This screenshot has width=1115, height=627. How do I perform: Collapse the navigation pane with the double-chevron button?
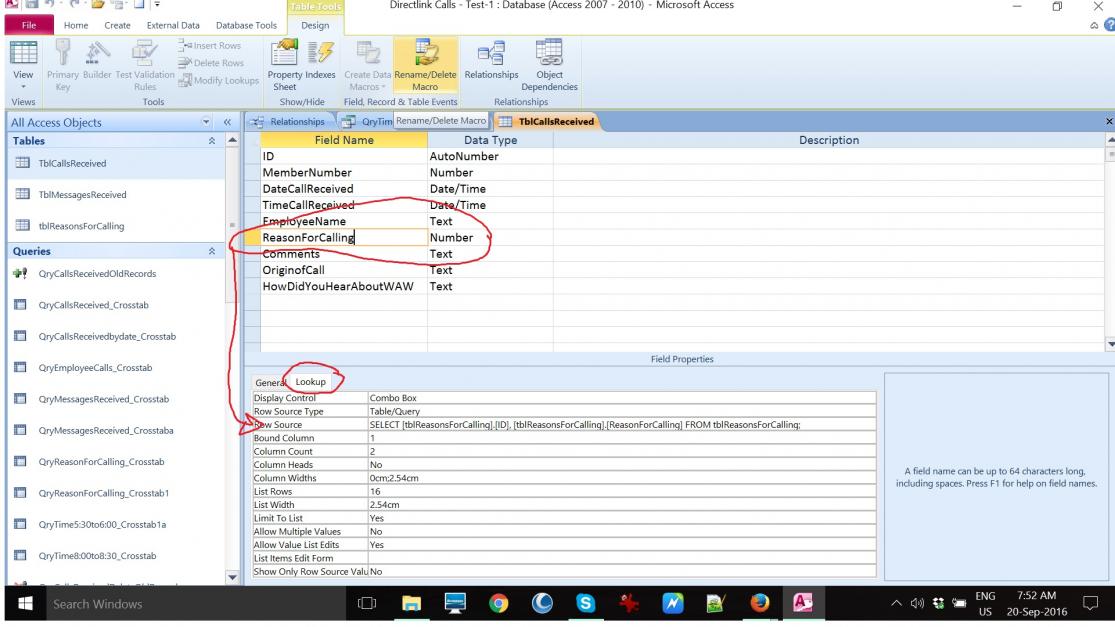point(228,122)
